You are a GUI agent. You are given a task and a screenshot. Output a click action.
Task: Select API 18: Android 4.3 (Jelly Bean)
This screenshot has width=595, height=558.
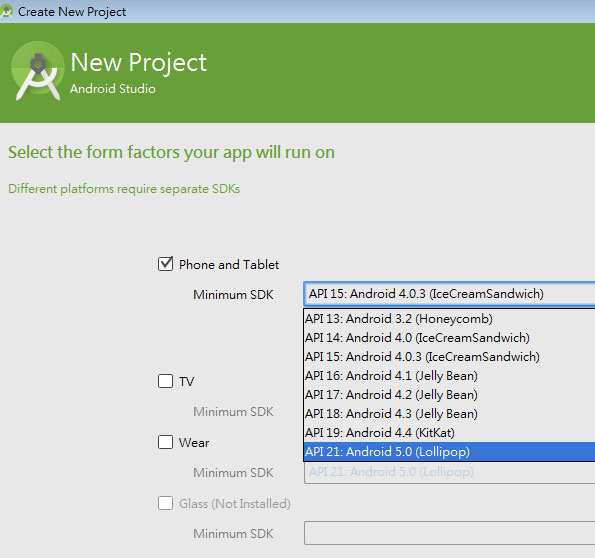449,414
